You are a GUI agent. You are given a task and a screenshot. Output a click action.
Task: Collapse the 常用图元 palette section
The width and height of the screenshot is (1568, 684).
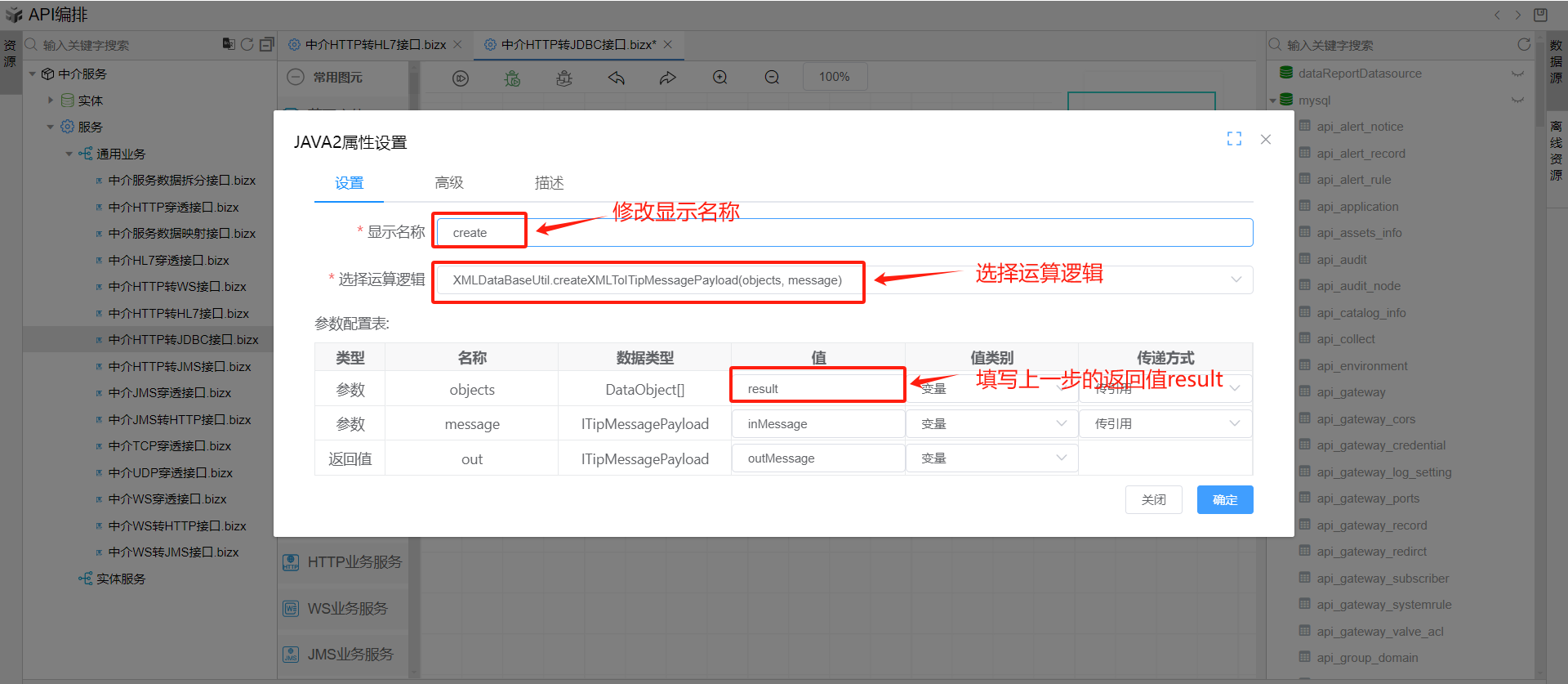(296, 78)
